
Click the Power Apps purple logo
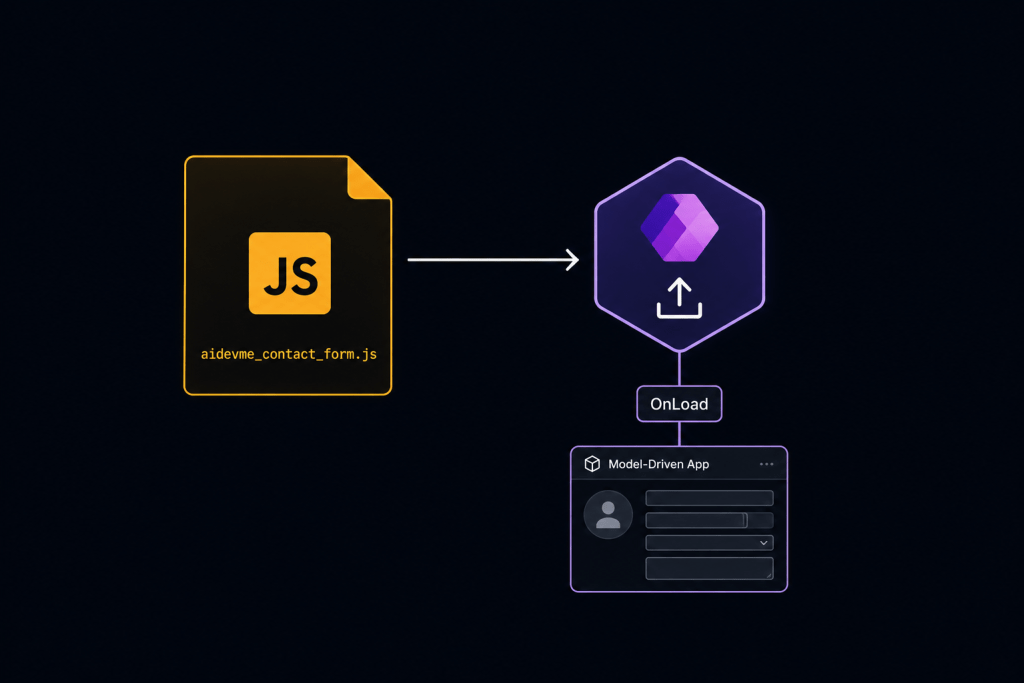[x=679, y=227]
